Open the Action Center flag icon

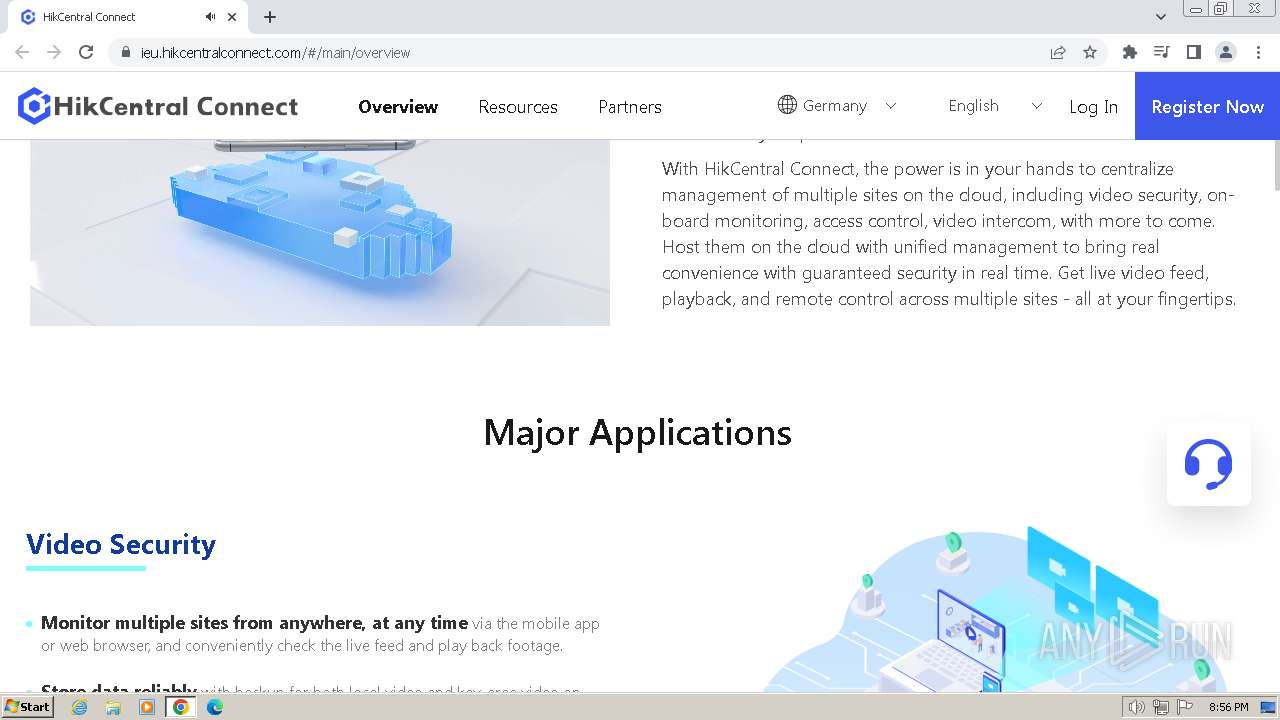click(1185, 707)
